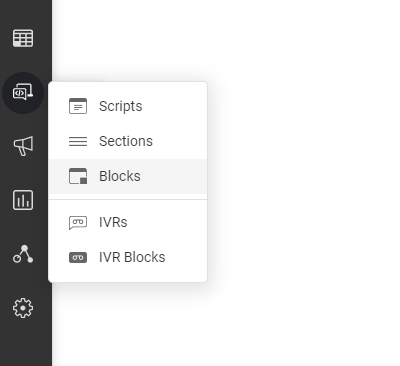This screenshot has height=366, width=400.
Task: Click the Scripts window icon in menu
Action: tap(78, 106)
